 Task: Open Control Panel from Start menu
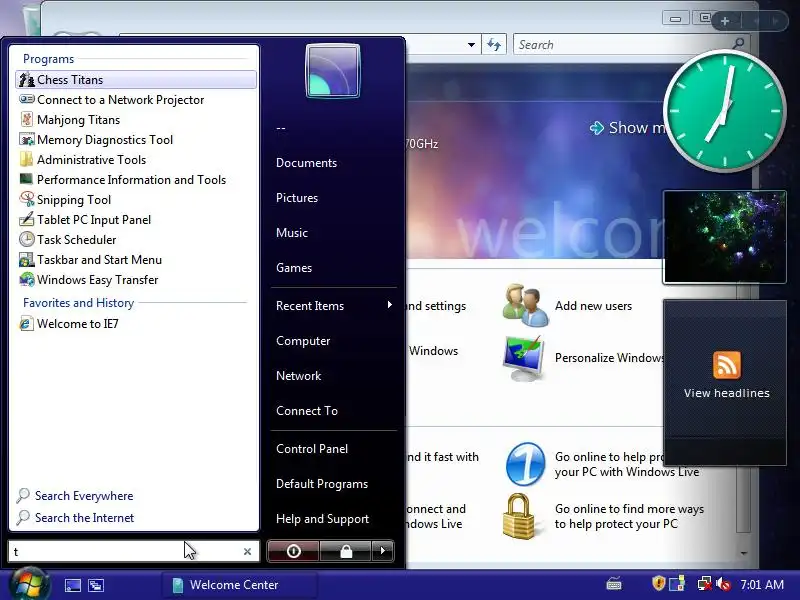(312, 449)
